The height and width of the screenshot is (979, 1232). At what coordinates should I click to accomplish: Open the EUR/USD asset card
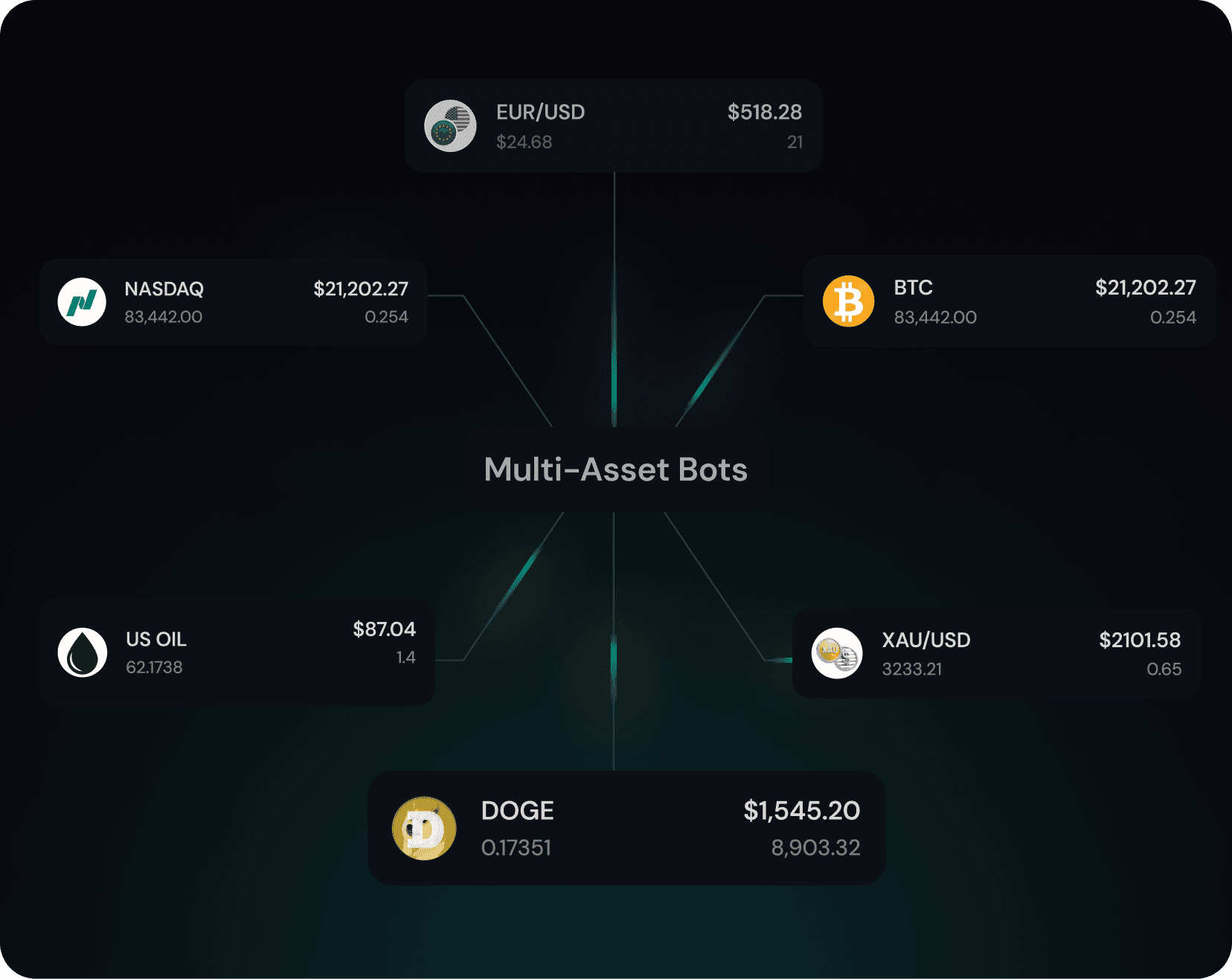614,126
